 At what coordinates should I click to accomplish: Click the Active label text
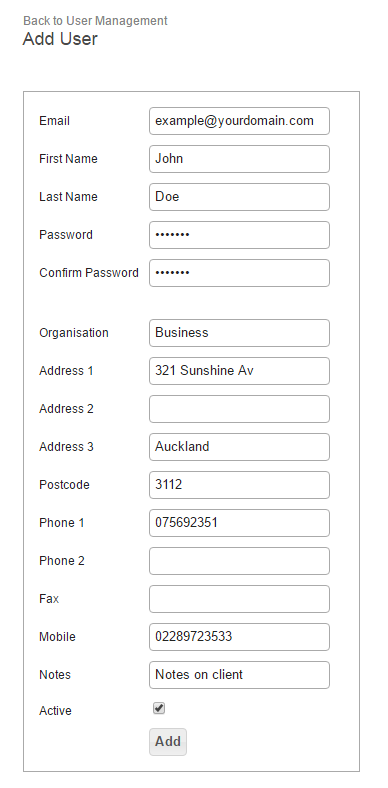[55, 711]
